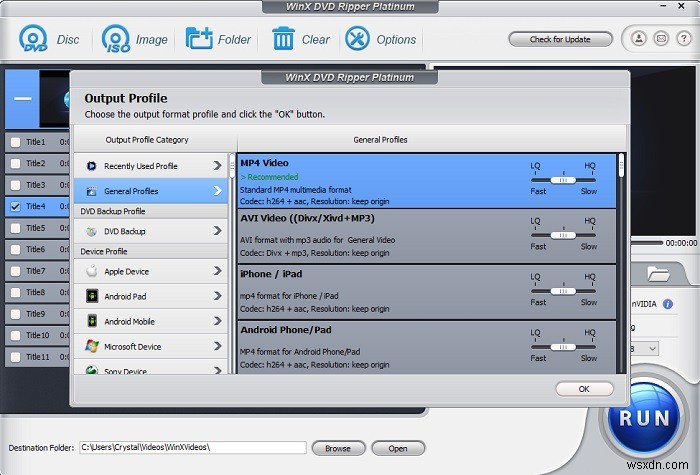Open the output folder icon beside the preview
The height and width of the screenshot is (475, 700).
[x=658, y=274]
